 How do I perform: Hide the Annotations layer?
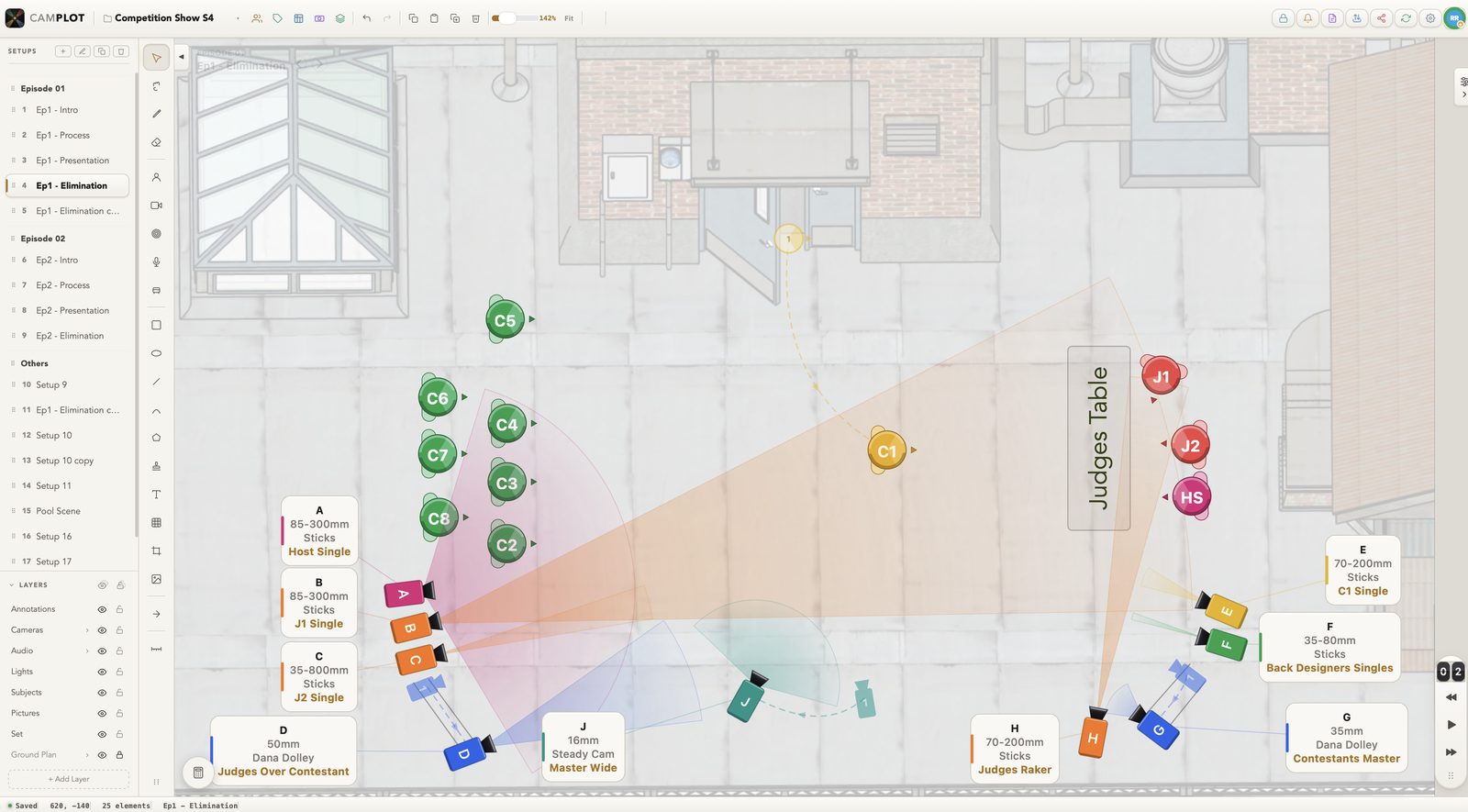[102, 609]
